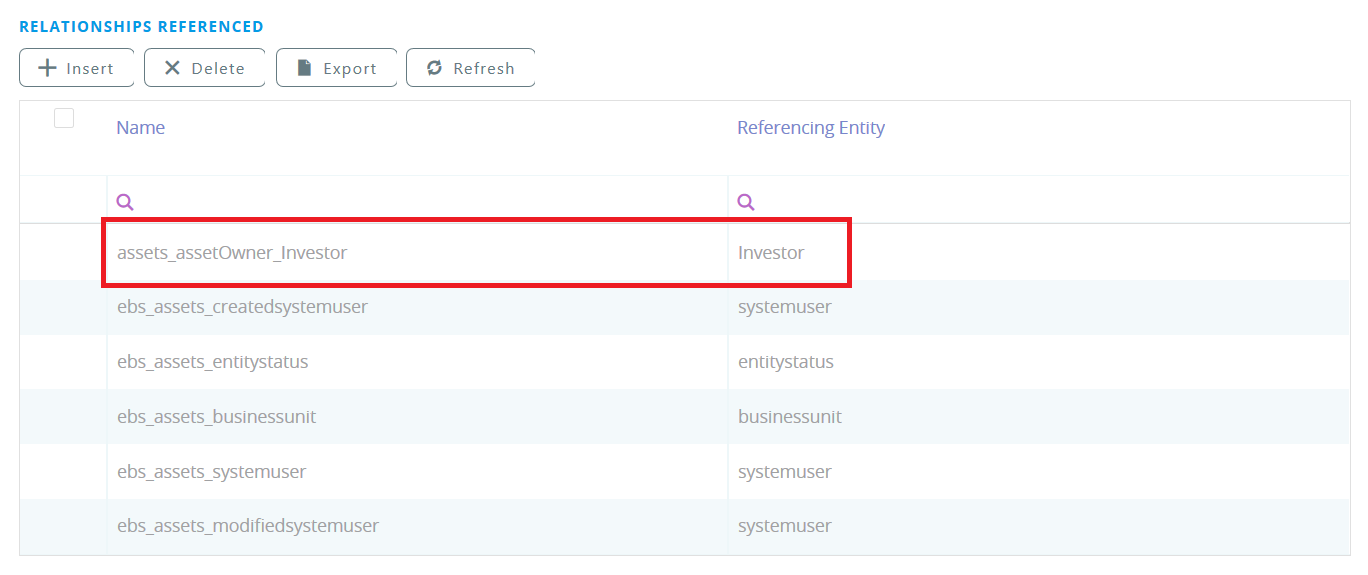
Task: Open the ebs_assets_createdsystemuser relationship
Action: point(242,307)
